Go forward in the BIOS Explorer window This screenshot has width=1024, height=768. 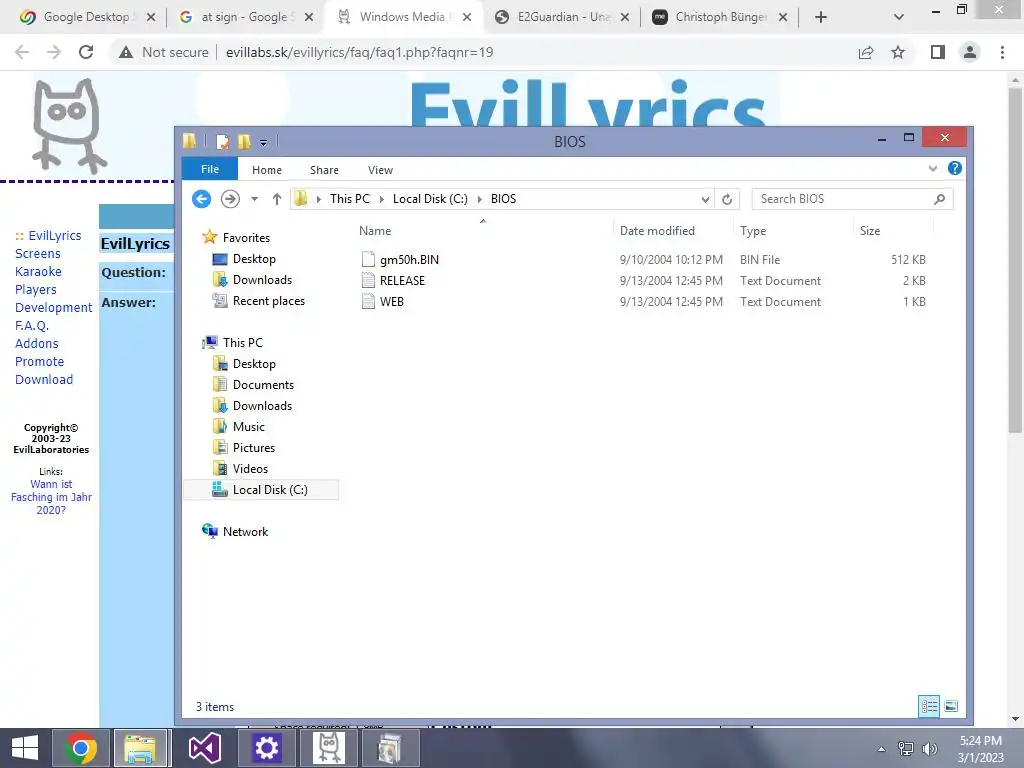click(230, 199)
